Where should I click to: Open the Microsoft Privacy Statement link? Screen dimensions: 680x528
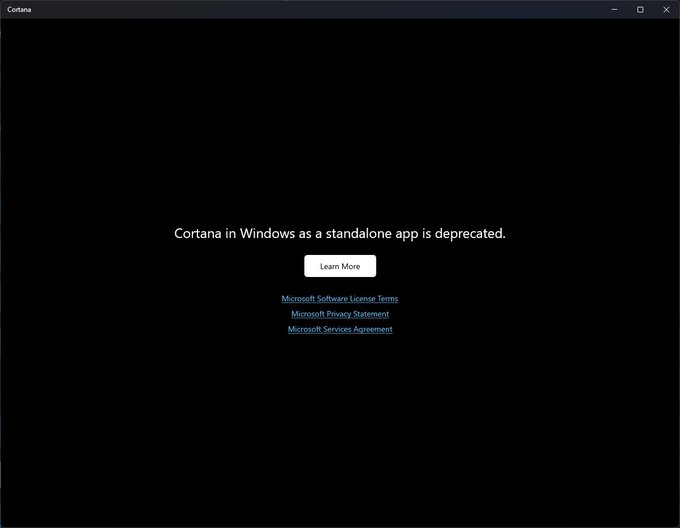pyautogui.click(x=340, y=314)
